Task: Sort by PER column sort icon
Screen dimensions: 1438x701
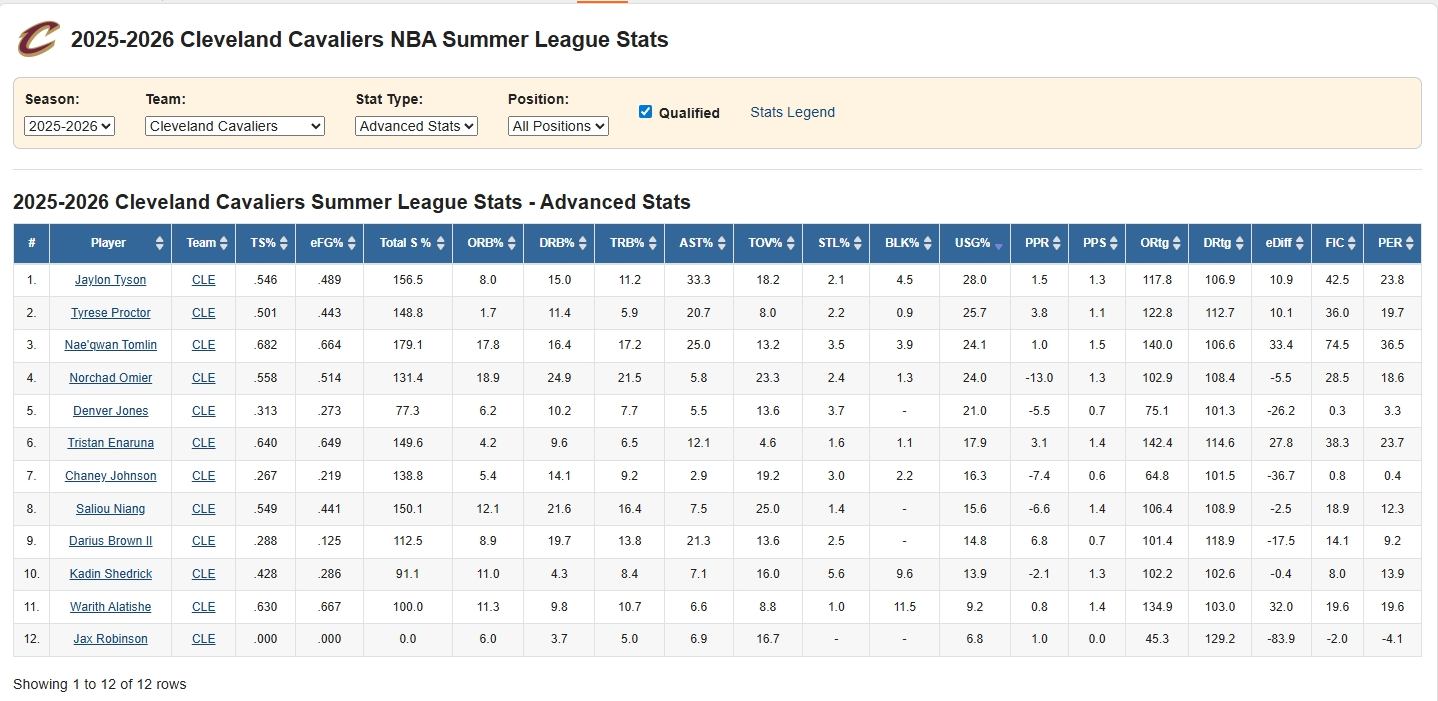Action: [x=1409, y=243]
